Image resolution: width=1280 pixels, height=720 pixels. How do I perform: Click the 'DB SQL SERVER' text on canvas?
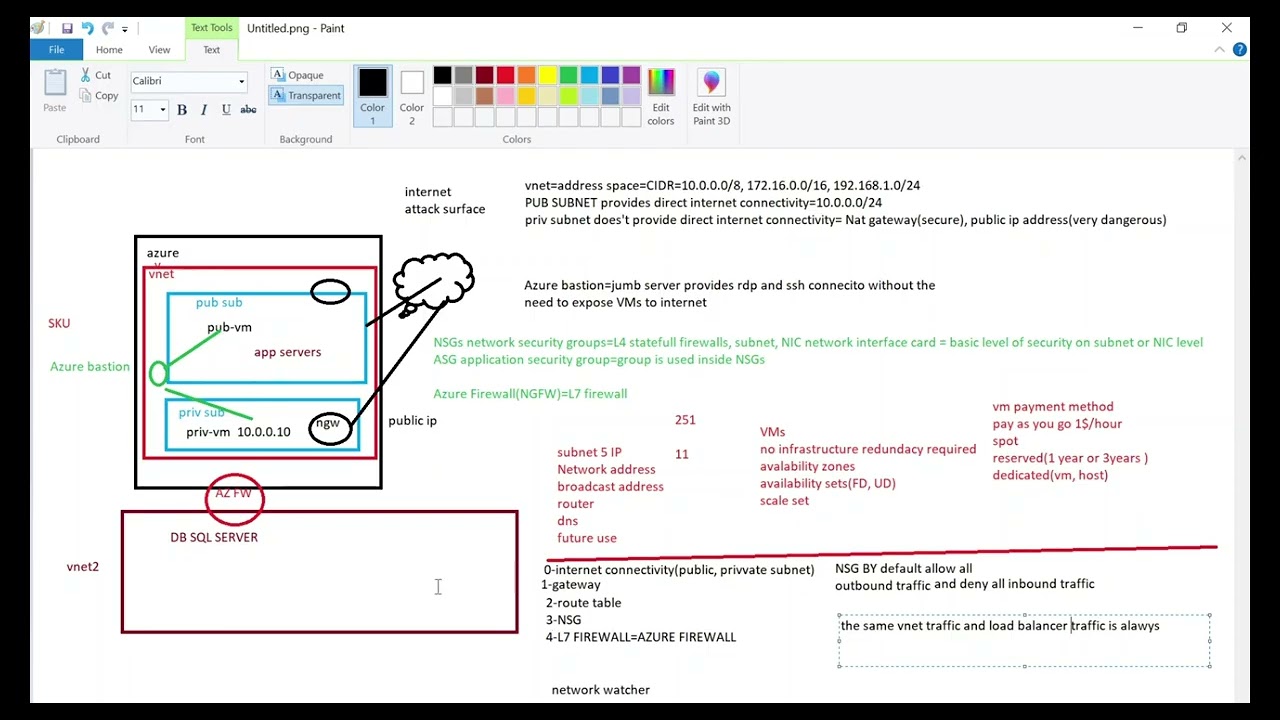point(214,537)
